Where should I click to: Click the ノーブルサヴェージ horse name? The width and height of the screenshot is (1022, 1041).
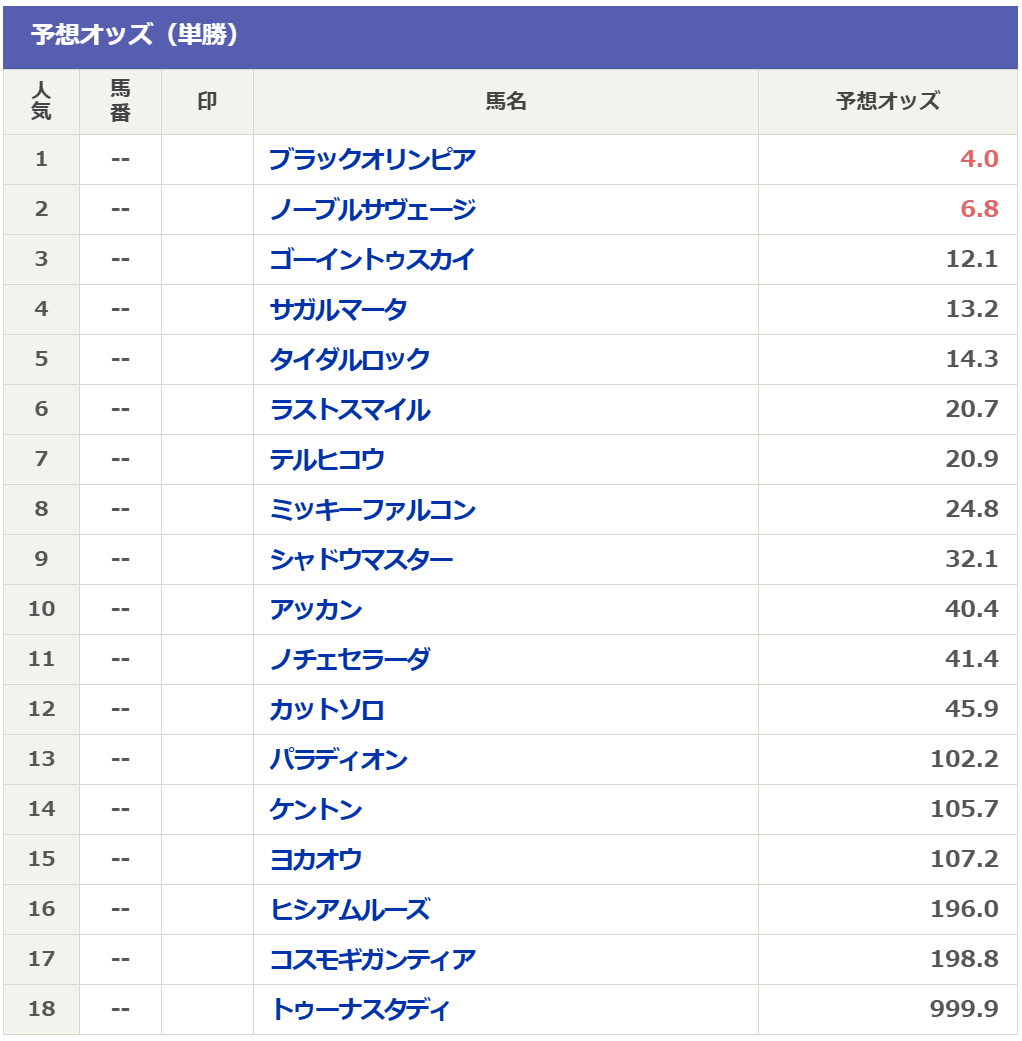tap(372, 209)
